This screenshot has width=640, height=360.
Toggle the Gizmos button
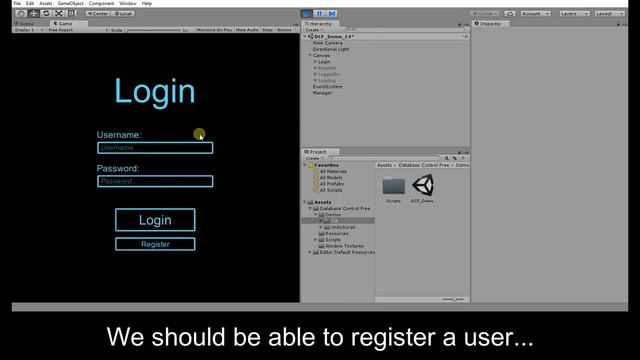coord(286,30)
